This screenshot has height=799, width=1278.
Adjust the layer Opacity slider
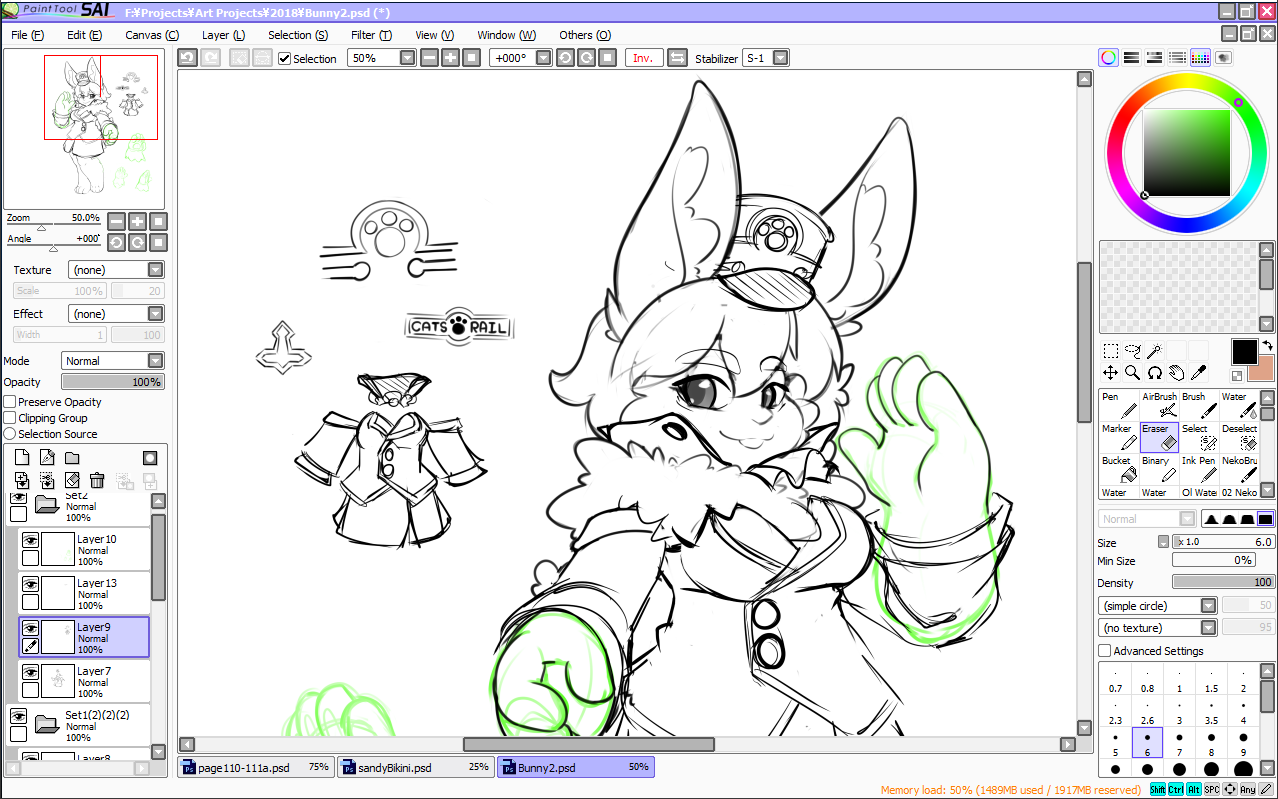click(x=113, y=382)
